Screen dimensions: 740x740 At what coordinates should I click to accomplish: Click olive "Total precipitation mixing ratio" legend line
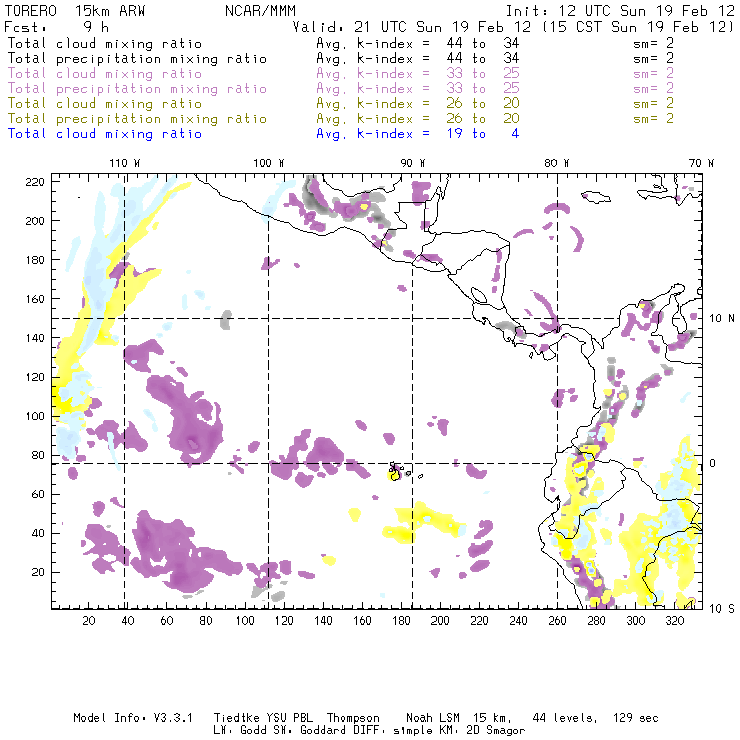[x=137, y=119]
